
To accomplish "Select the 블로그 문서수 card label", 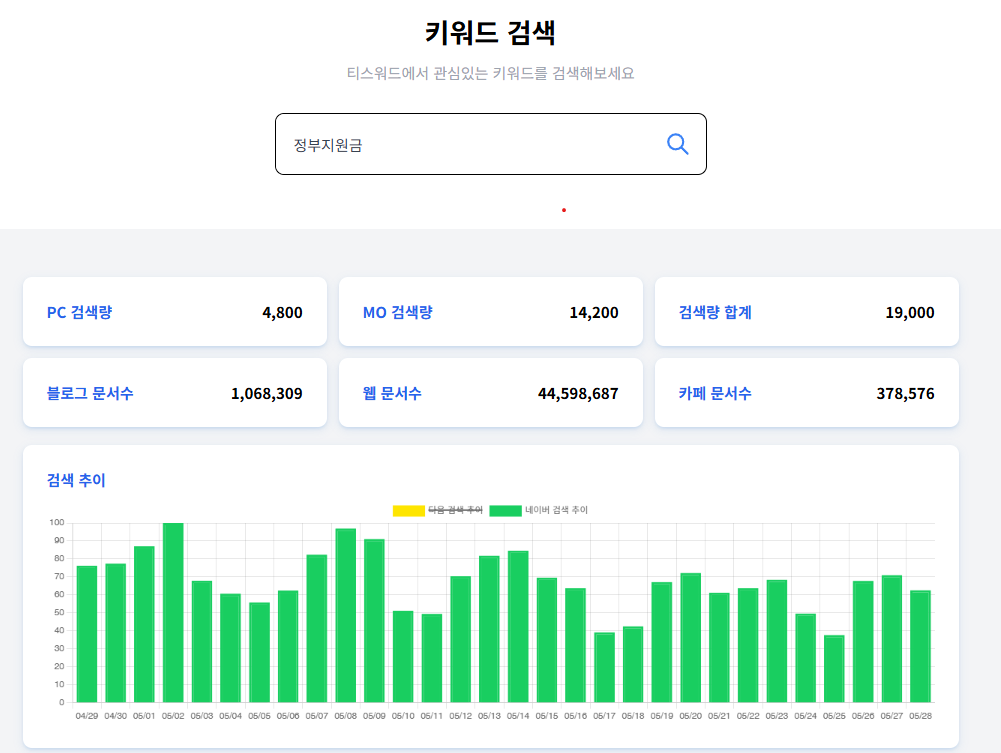I will pyautogui.click(x=90, y=393).
